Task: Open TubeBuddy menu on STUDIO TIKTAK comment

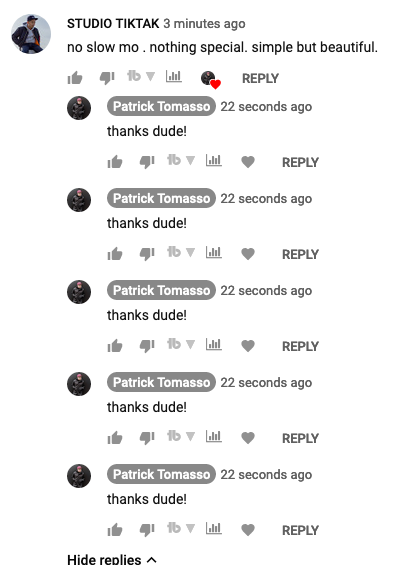Action: click(141, 76)
